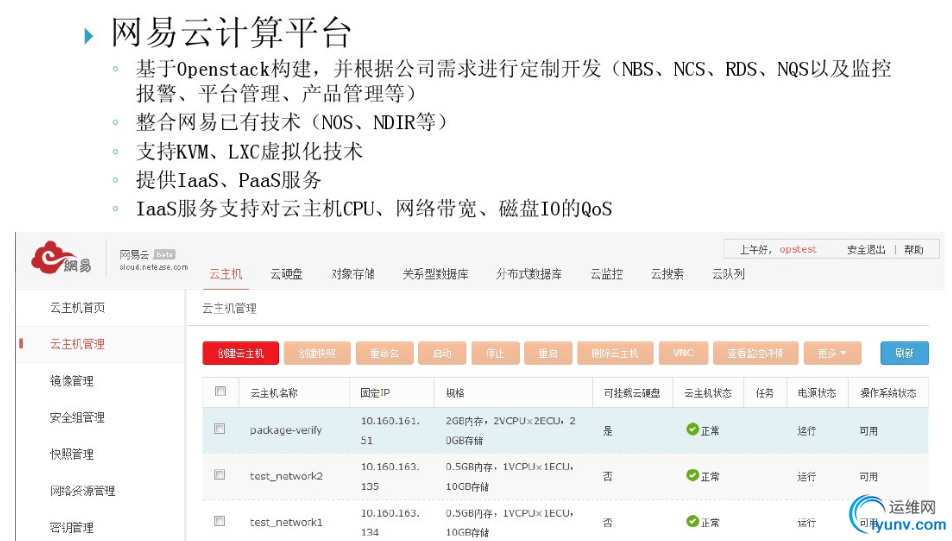The image size is (952, 541).
Task: Click IP address 10.160.161.51
Action: coord(390,430)
